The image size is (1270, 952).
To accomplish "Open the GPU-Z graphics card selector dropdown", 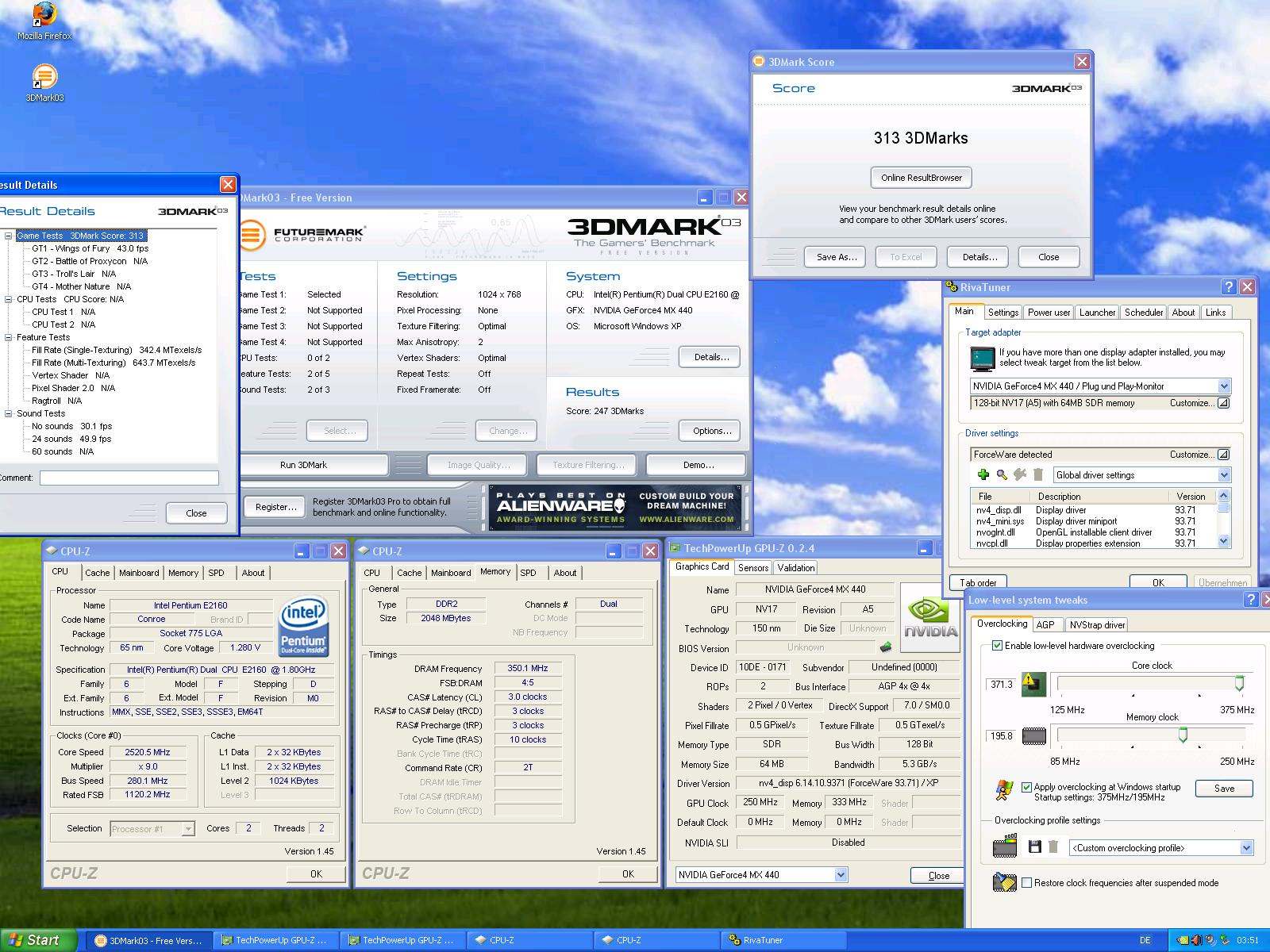I will pos(841,875).
